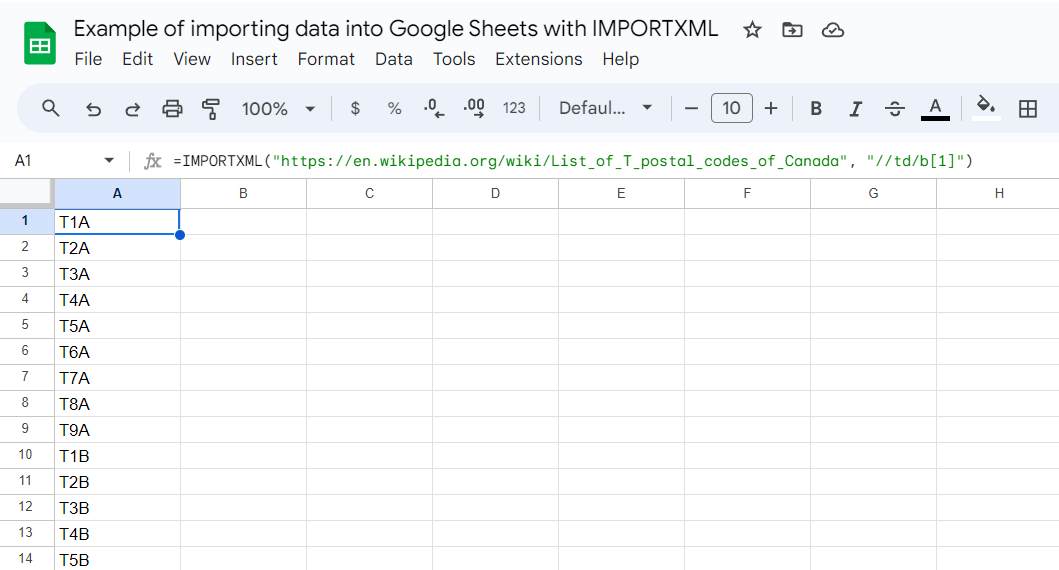Open the fill color picker
Image resolution: width=1059 pixels, height=570 pixels.
coord(986,108)
